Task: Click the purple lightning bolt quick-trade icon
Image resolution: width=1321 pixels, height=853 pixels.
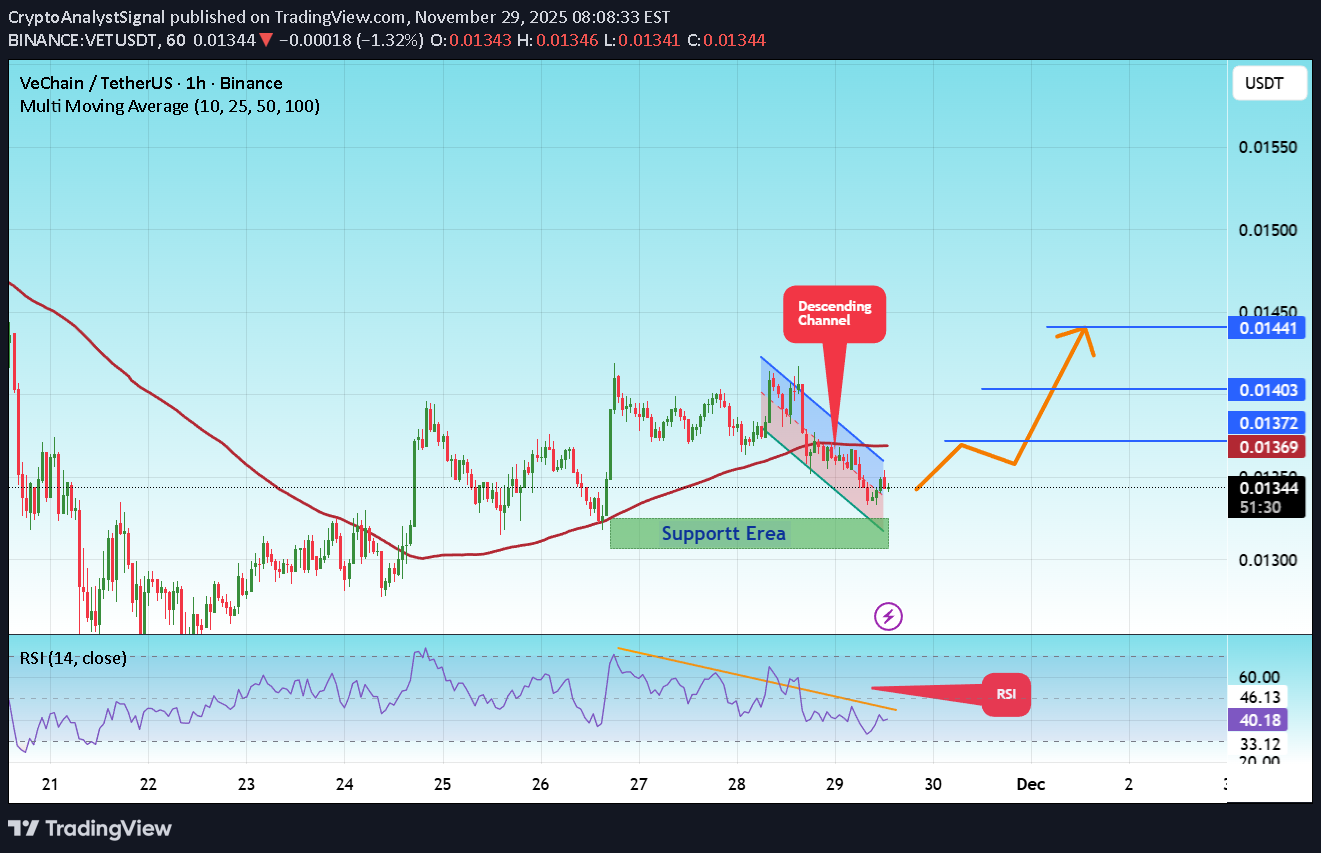Action: click(888, 617)
